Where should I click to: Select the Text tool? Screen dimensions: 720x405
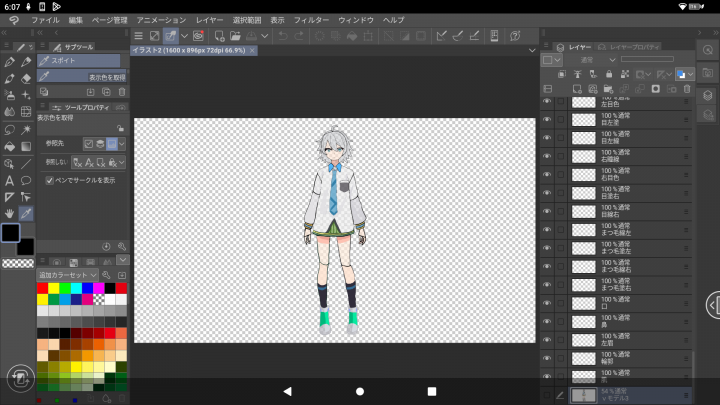point(9,180)
